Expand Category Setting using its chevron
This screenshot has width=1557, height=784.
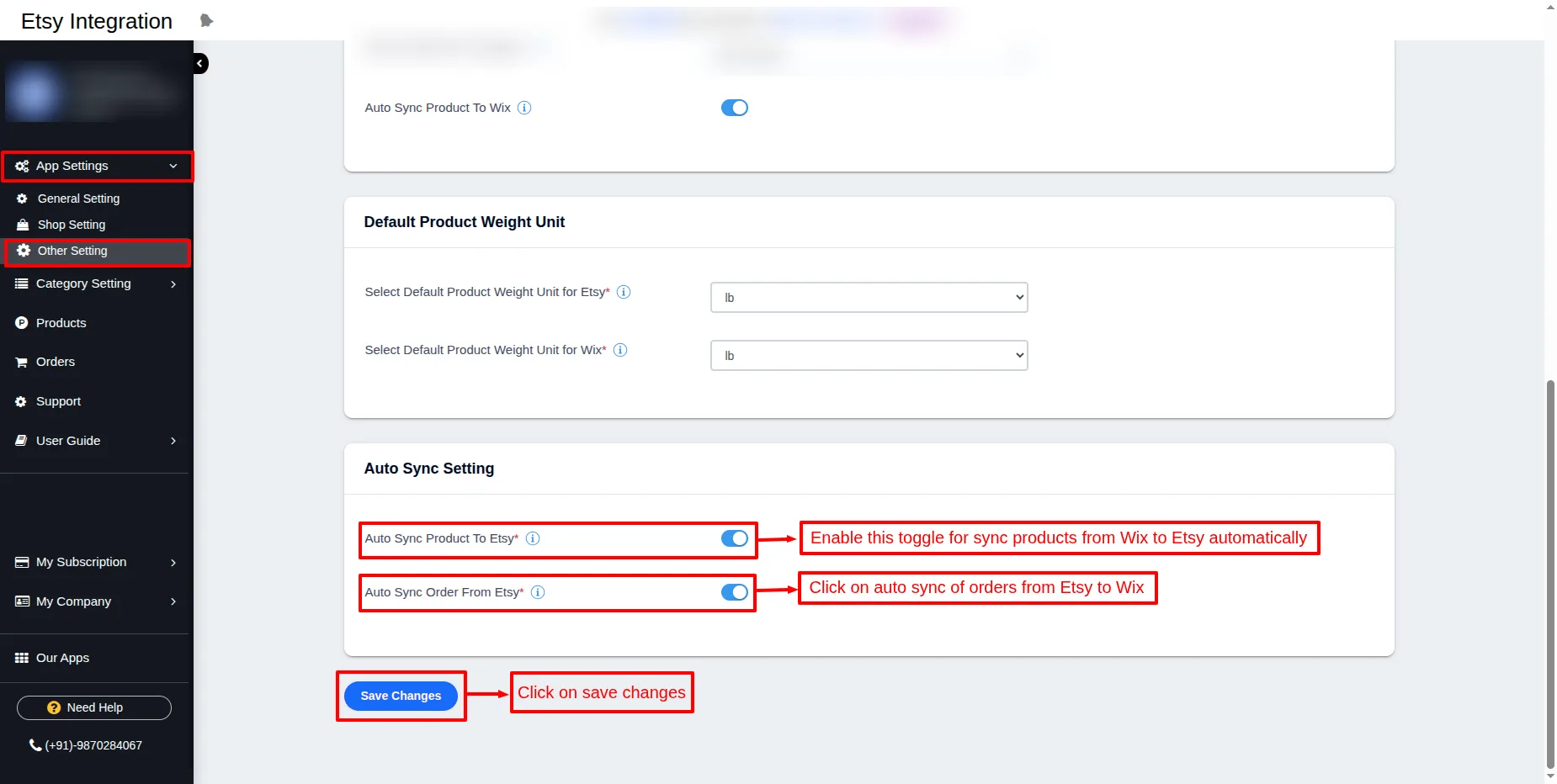tap(173, 284)
